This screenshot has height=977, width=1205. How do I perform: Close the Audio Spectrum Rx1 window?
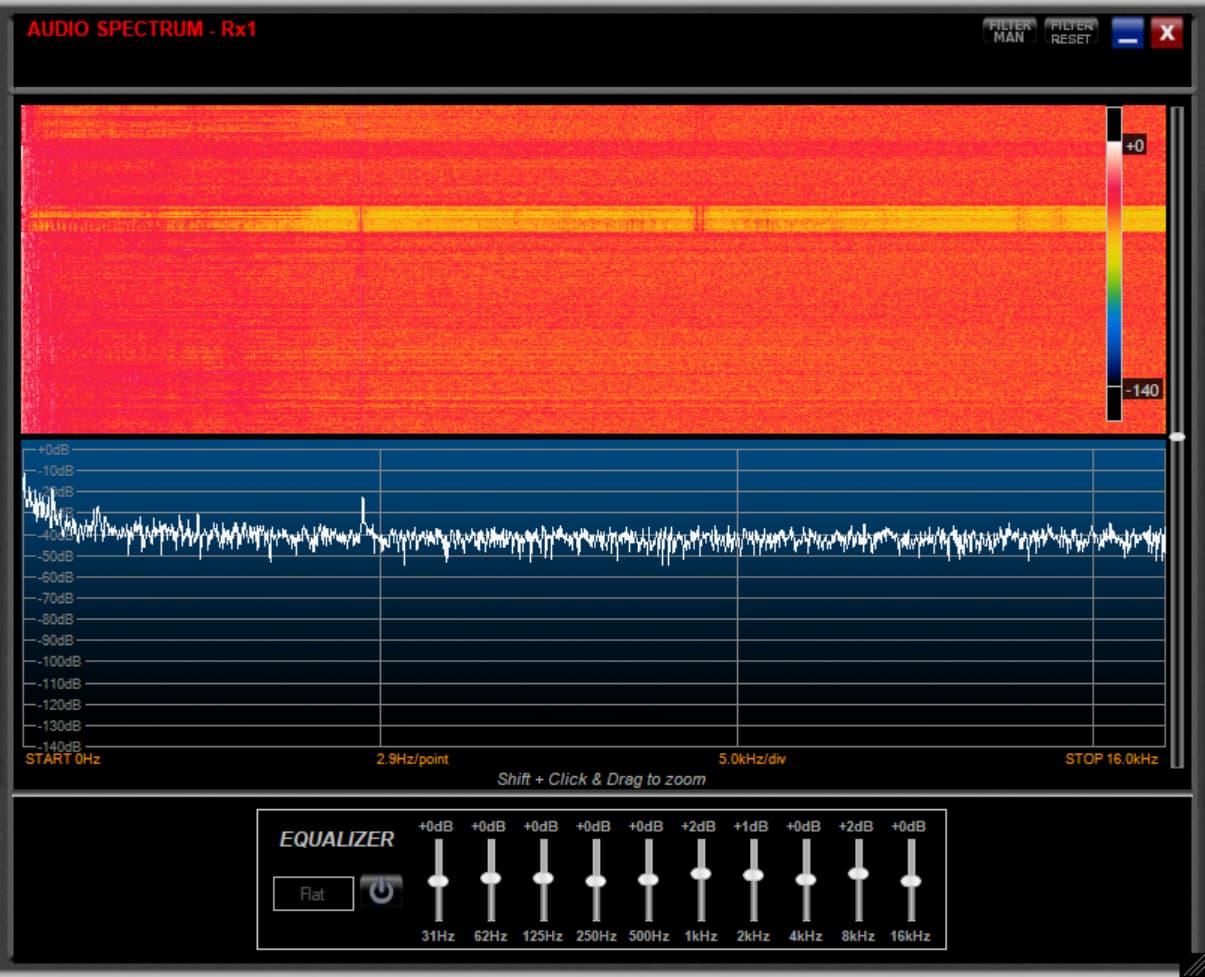pyautogui.click(x=1166, y=34)
